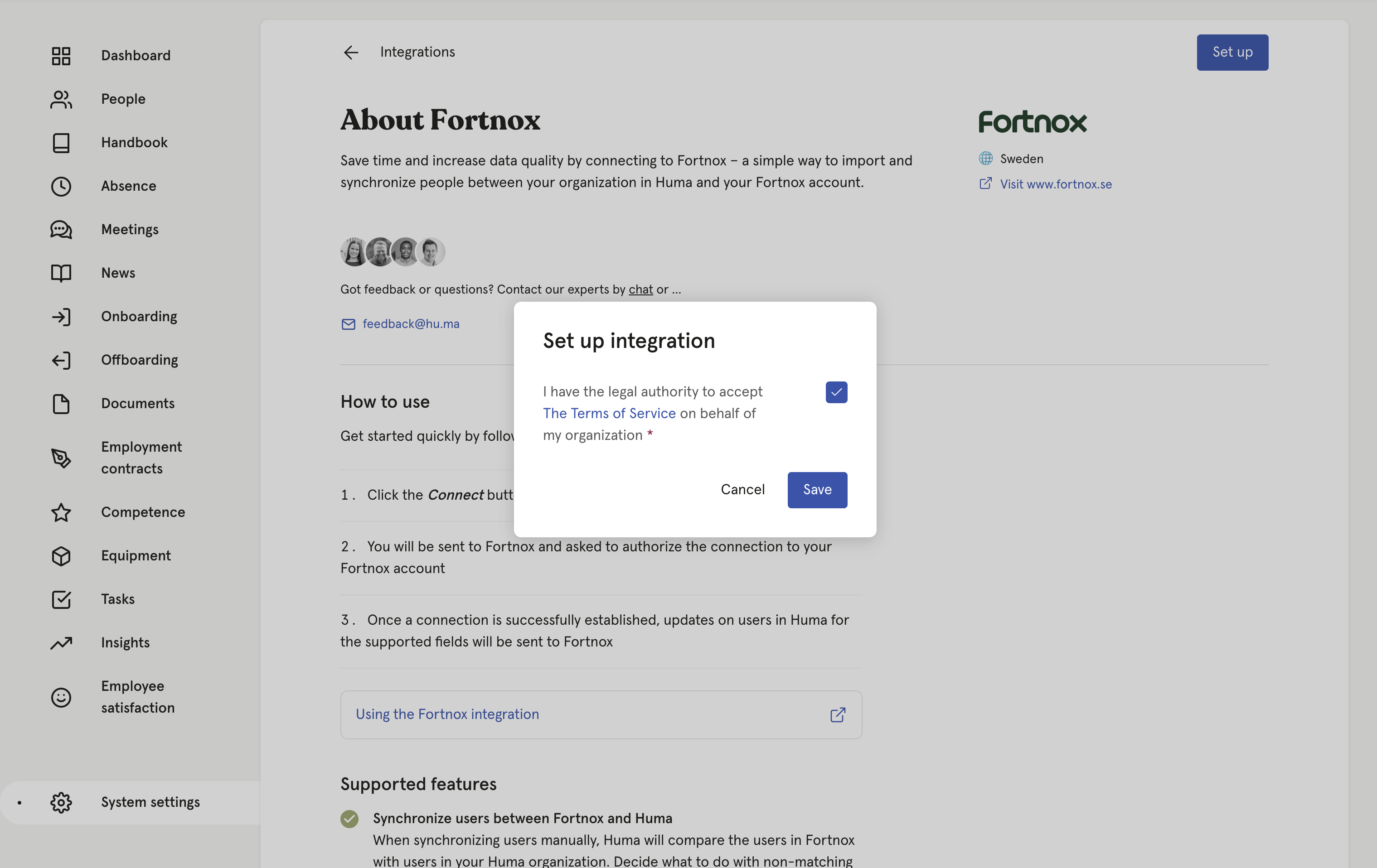
Task: Click the experts avatar group thumbnail
Action: pos(392,252)
